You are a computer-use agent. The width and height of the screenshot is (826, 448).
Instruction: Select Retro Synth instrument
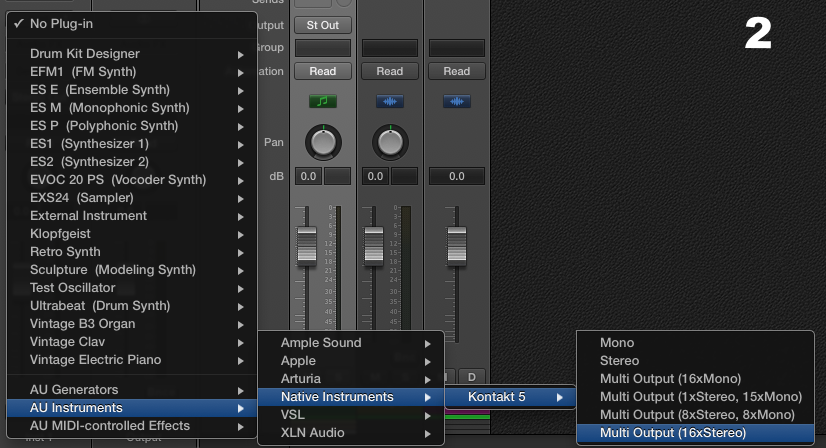coord(132,251)
